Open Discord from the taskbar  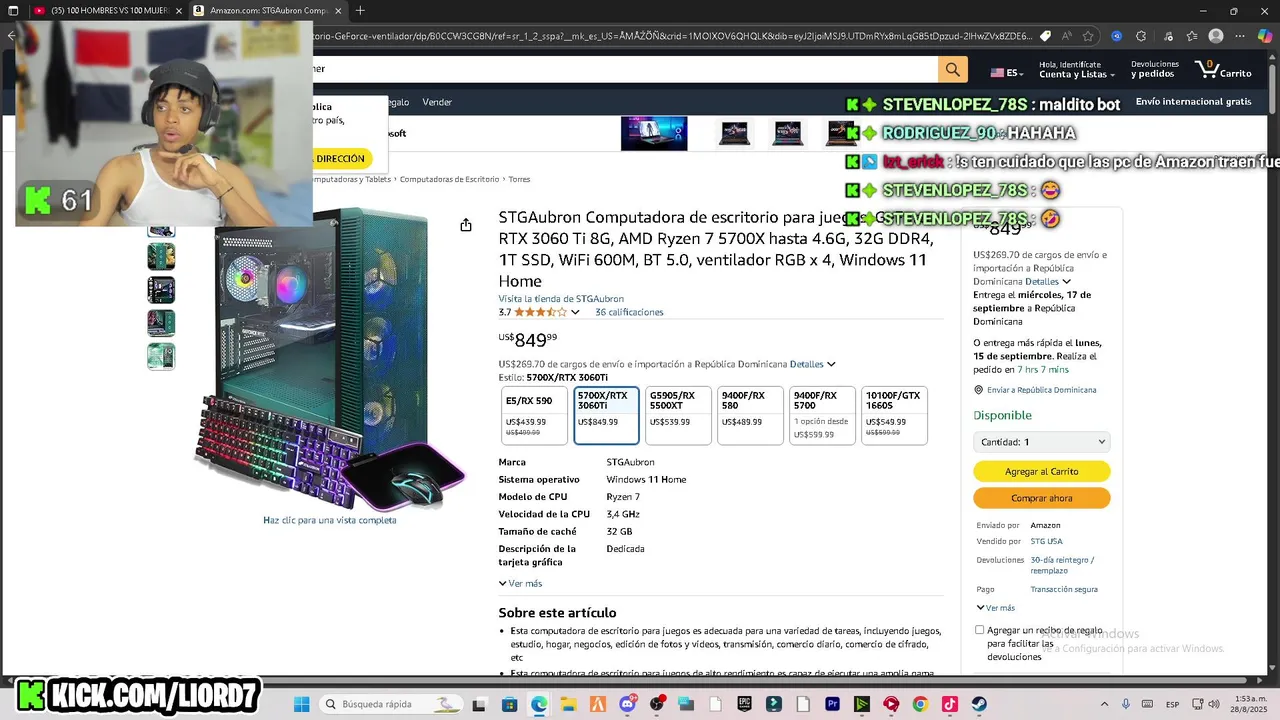pyautogui.click(x=627, y=704)
